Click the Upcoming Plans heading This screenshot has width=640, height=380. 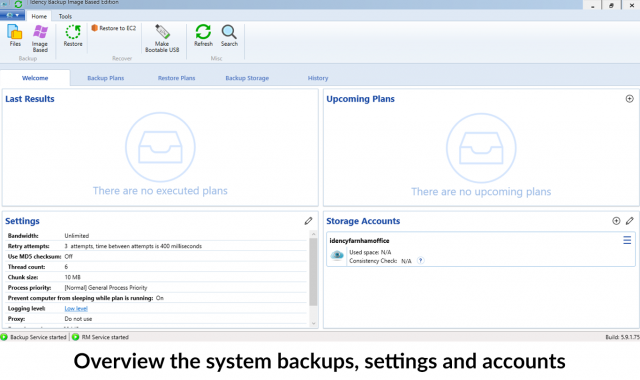(x=360, y=99)
